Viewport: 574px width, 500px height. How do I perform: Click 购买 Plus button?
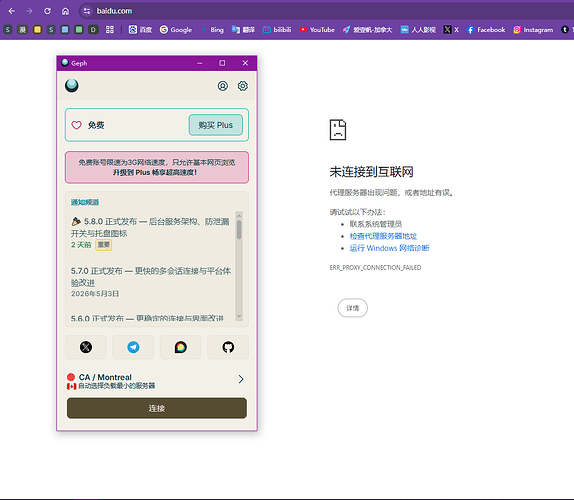tap(216, 125)
